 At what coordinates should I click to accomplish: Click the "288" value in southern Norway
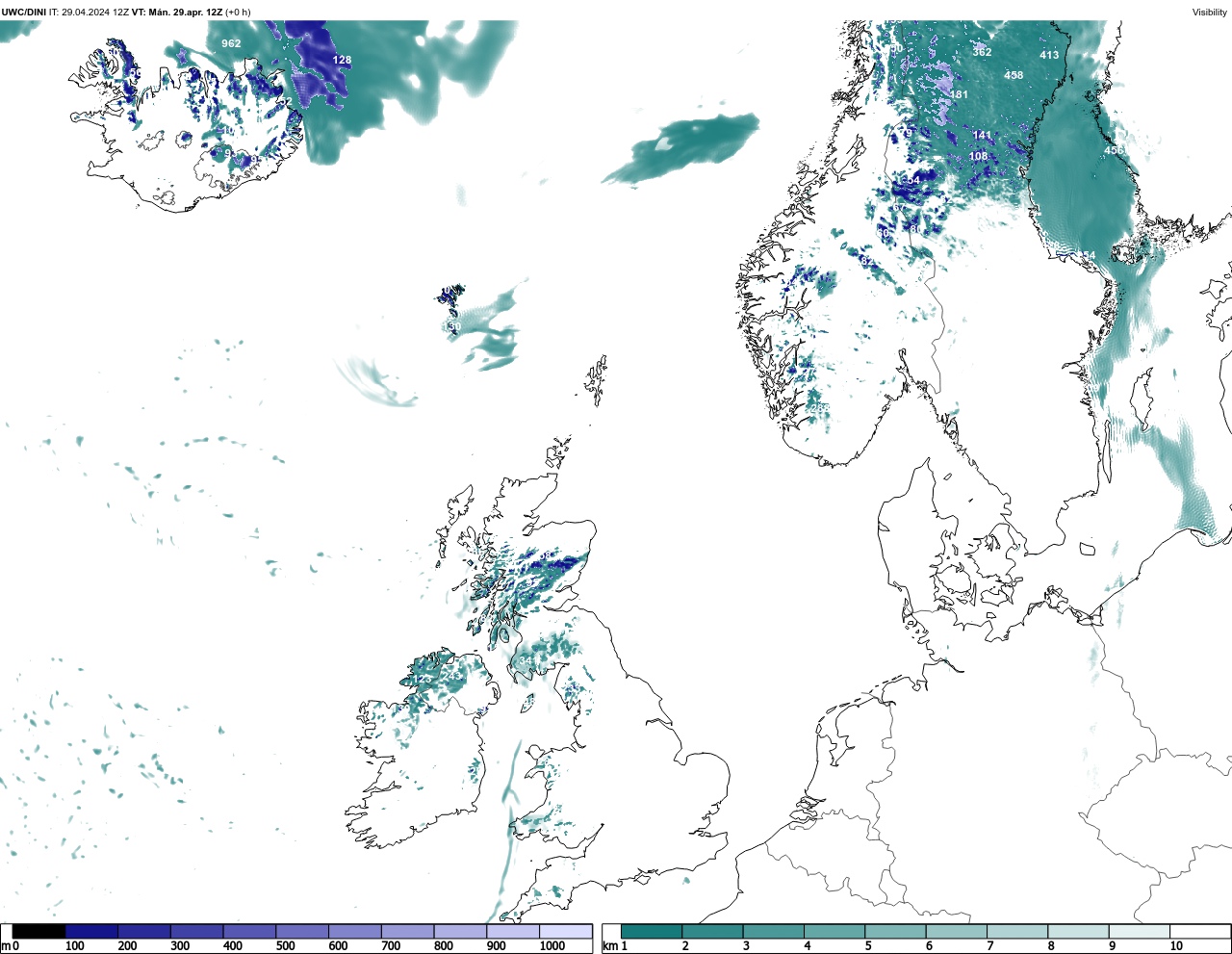pyautogui.click(x=819, y=408)
